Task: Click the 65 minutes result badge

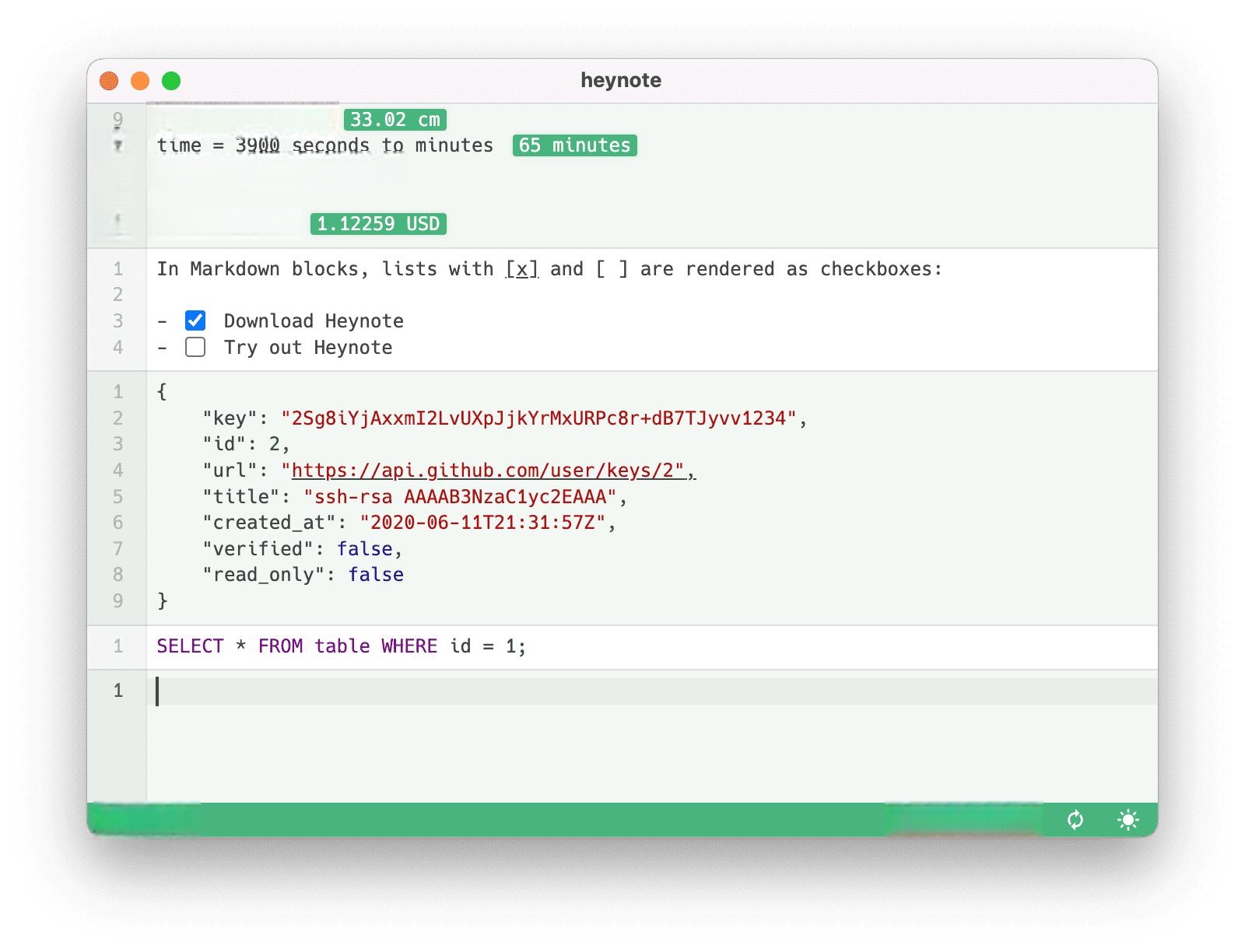Action: coord(575,145)
